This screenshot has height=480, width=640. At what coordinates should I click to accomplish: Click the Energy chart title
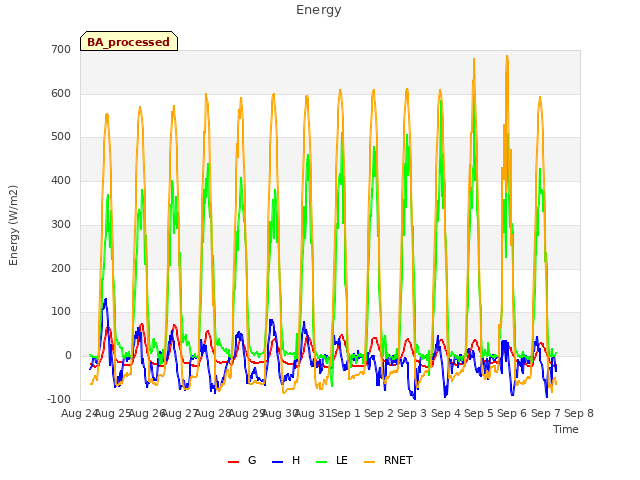(x=319, y=10)
